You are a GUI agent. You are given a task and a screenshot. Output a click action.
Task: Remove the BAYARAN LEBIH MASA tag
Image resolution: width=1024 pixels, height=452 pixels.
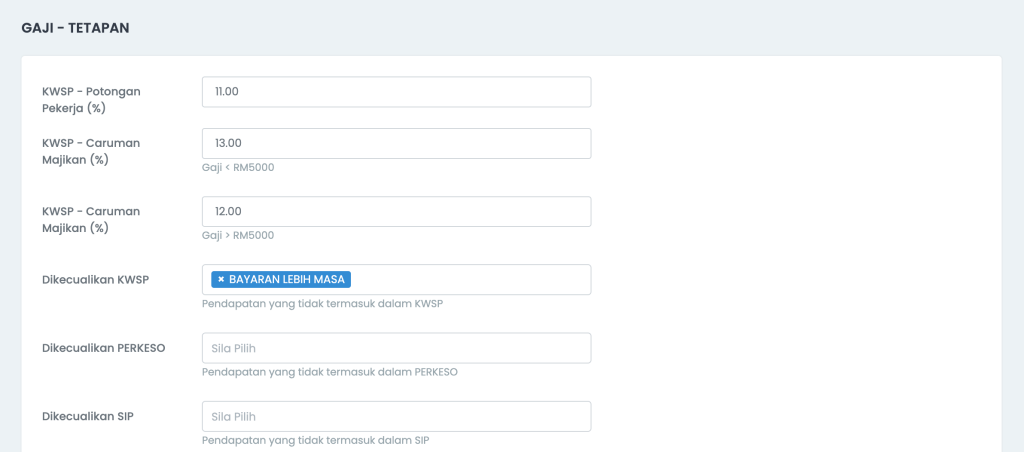(221, 280)
